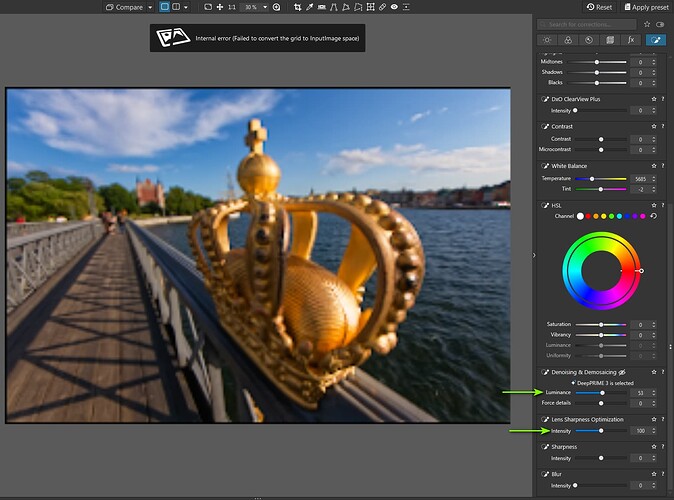Switch to the Color corrections tab
This screenshot has width=674, height=500.
[x=568, y=40]
